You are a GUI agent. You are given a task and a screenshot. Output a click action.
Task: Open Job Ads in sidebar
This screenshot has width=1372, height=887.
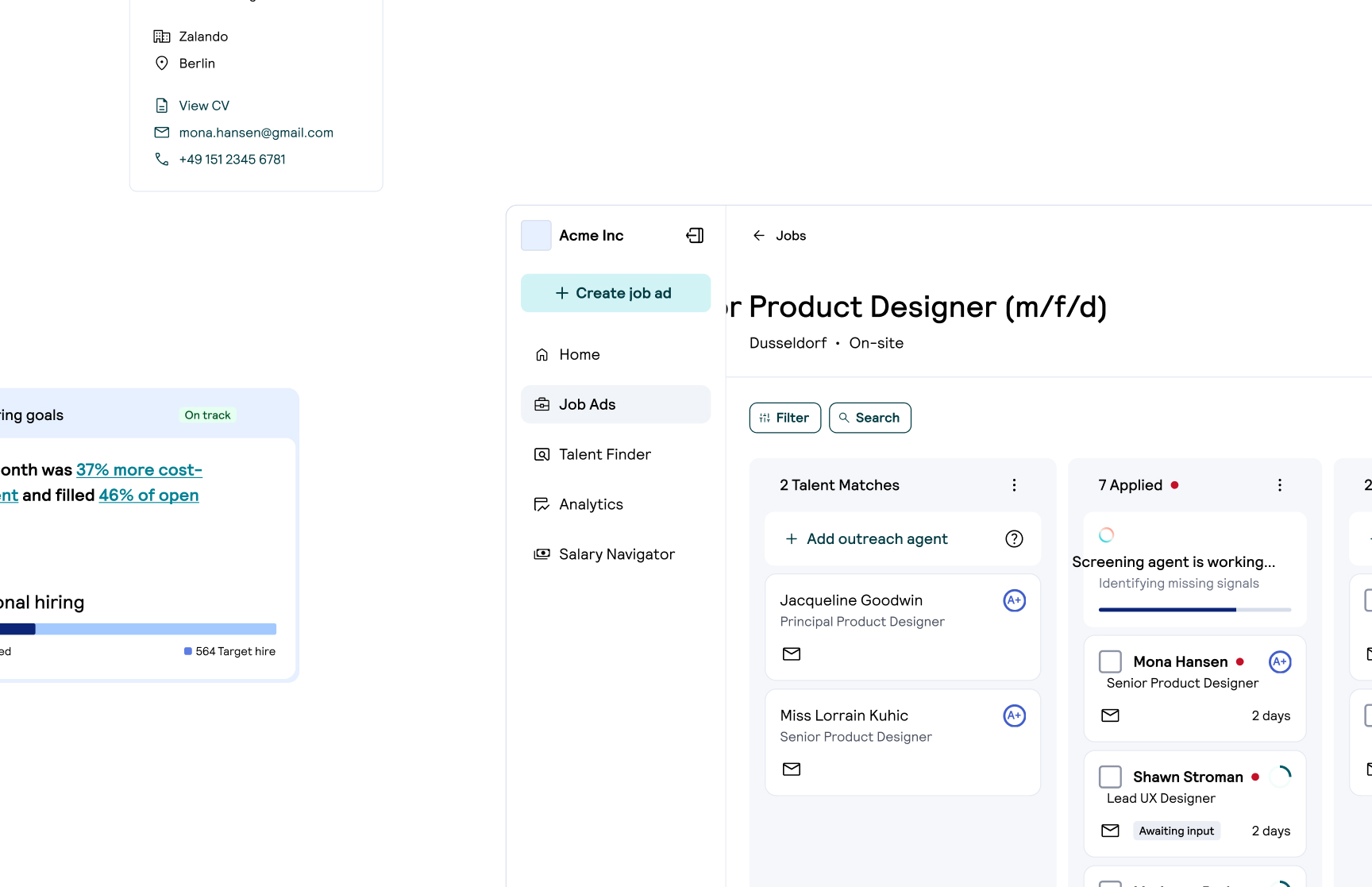coord(615,404)
